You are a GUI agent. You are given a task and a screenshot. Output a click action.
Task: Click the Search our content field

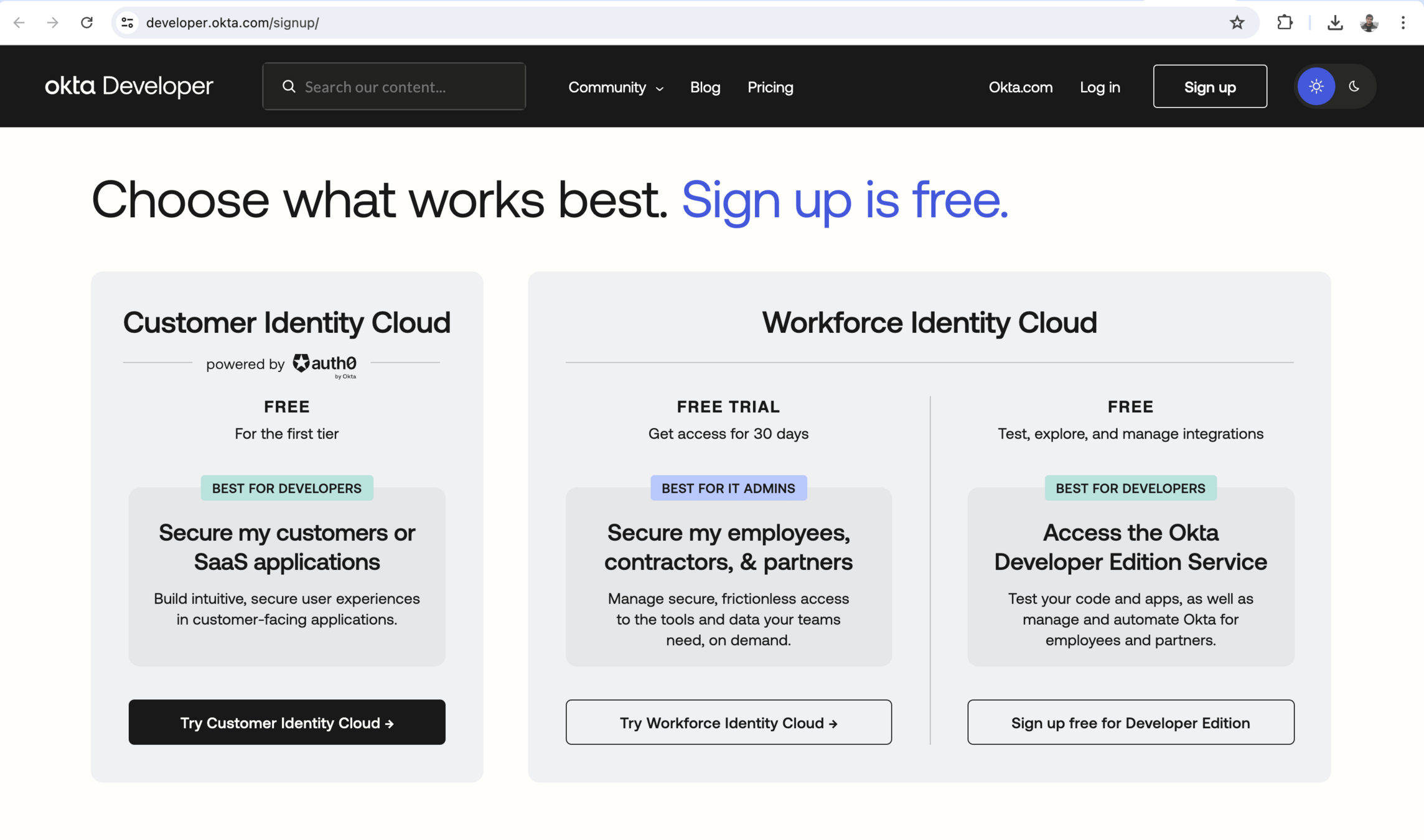point(405,87)
